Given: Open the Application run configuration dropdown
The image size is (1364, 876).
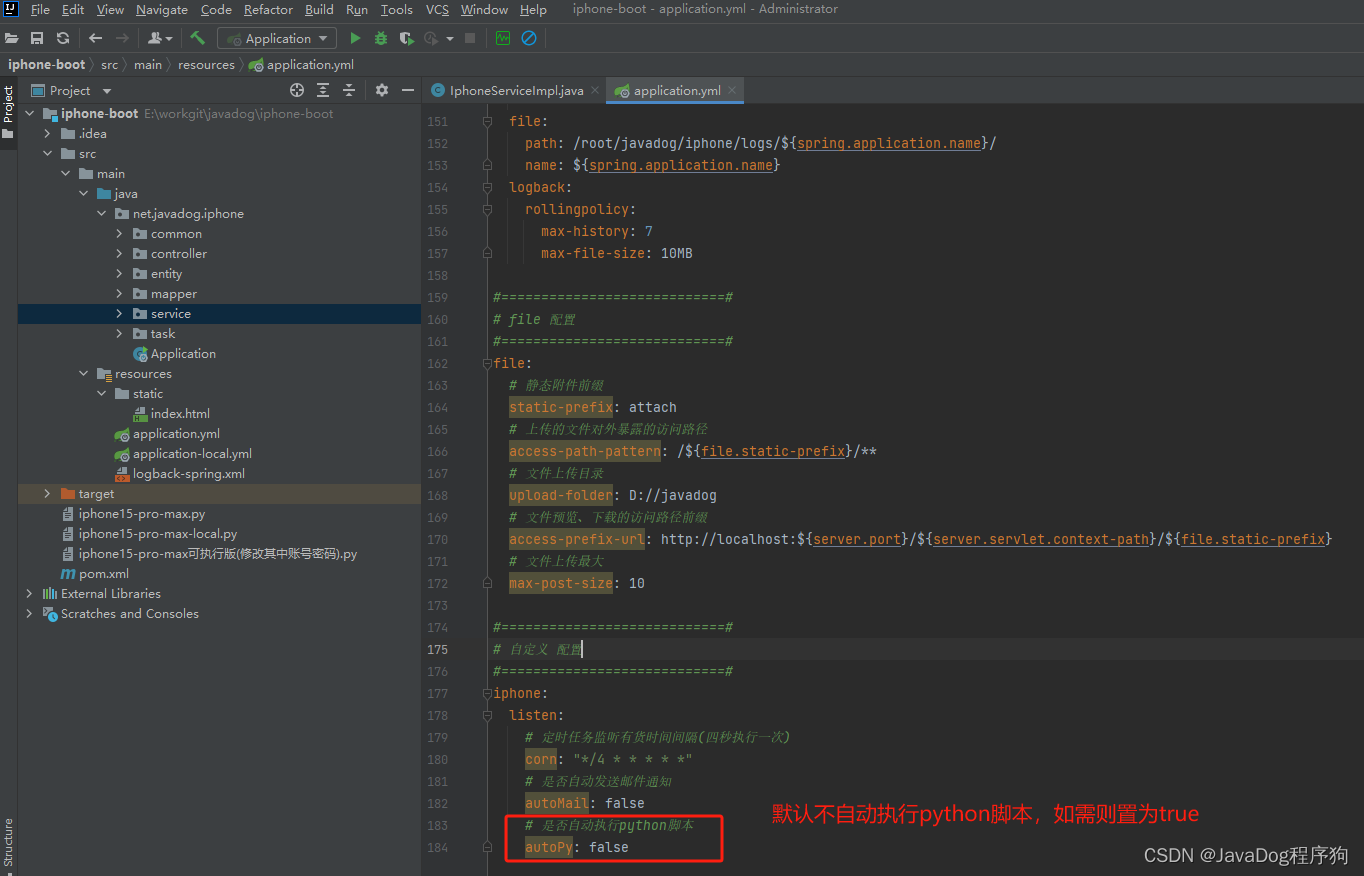Looking at the screenshot, I should (x=277, y=38).
